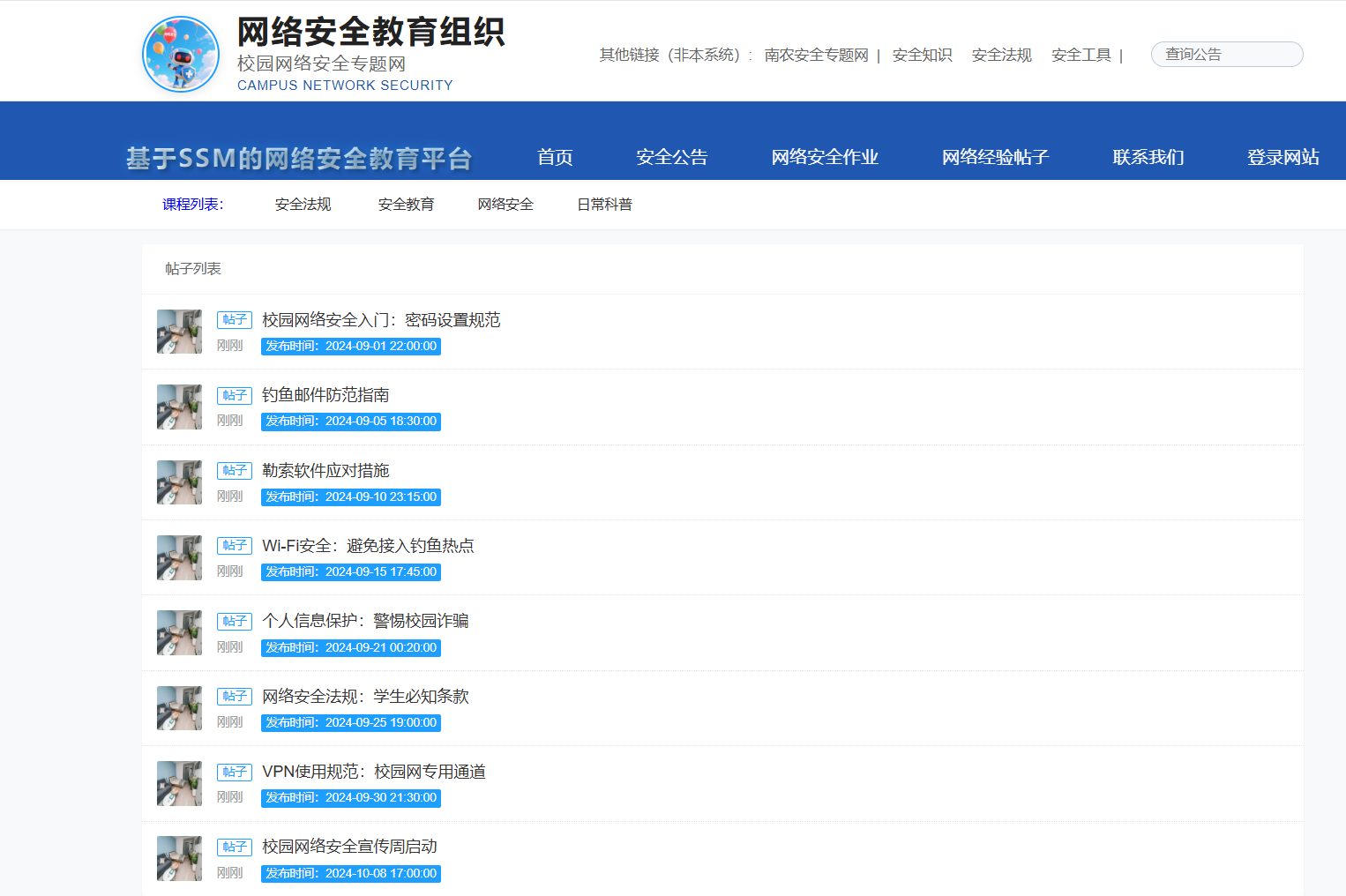Viewport: 1346px width, 896px height.
Task: Open thumbnail of the VPN usage post
Action: [x=179, y=783]
